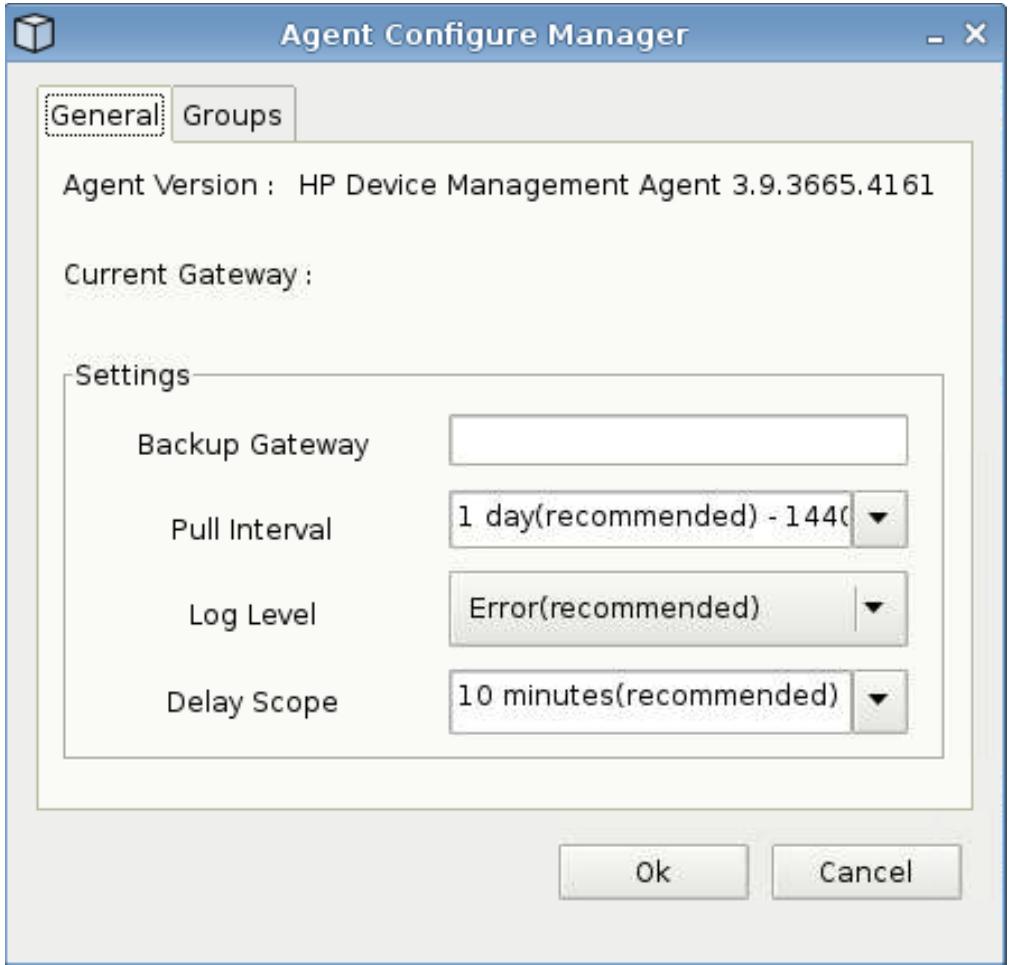
Task: Click the Delay Scope value field
Action: [x=651, y=700]
